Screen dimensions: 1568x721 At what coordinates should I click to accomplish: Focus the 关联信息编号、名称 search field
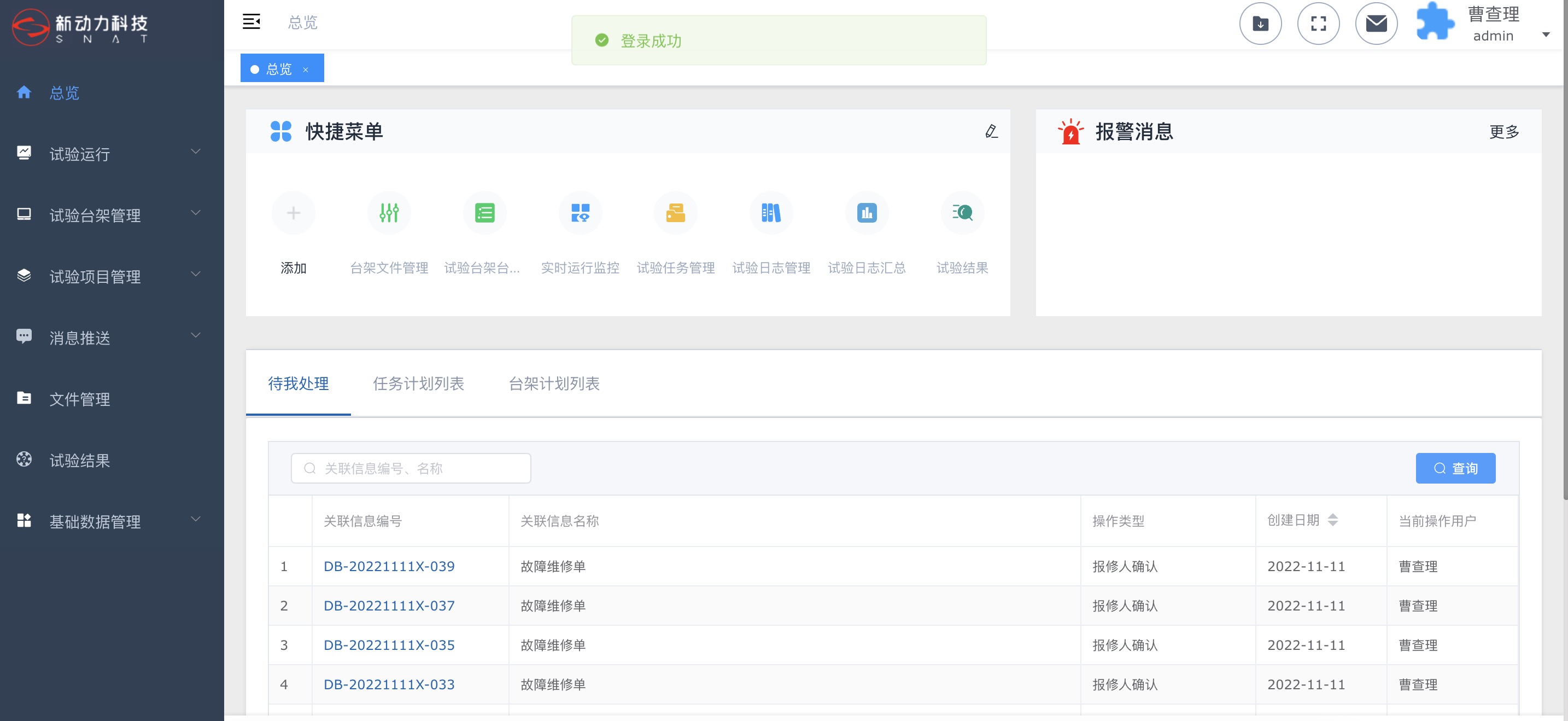411,468
